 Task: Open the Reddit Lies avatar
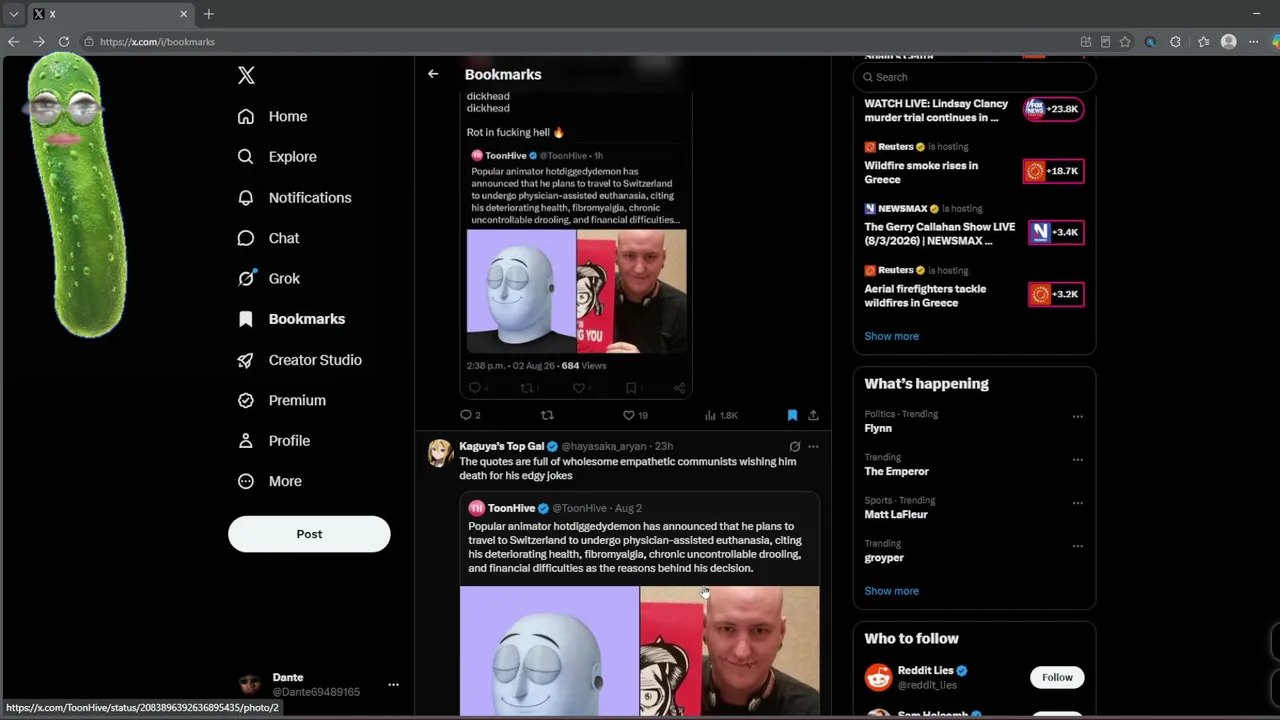pos(878,678)
